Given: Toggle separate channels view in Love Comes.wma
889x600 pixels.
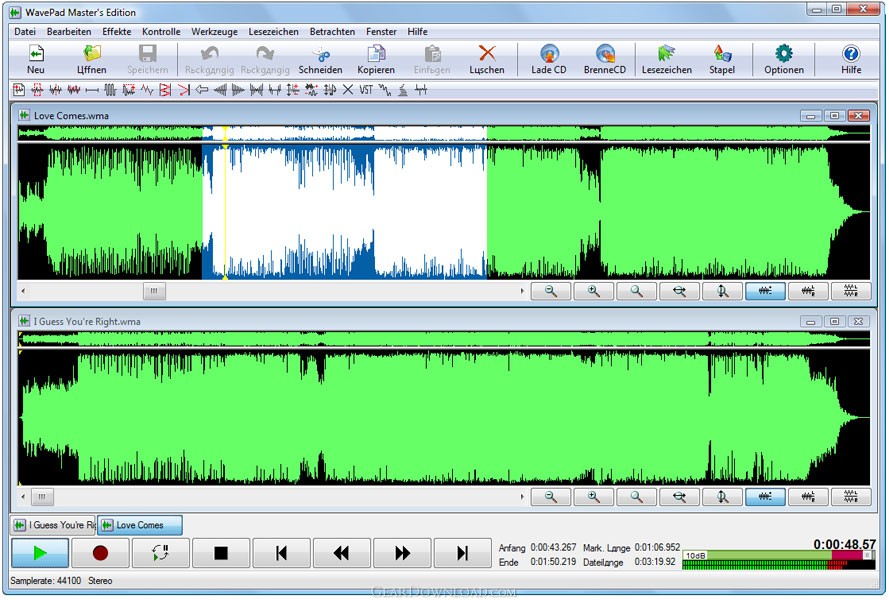Looking at the screenshot, I should click(x=851, y=291).
